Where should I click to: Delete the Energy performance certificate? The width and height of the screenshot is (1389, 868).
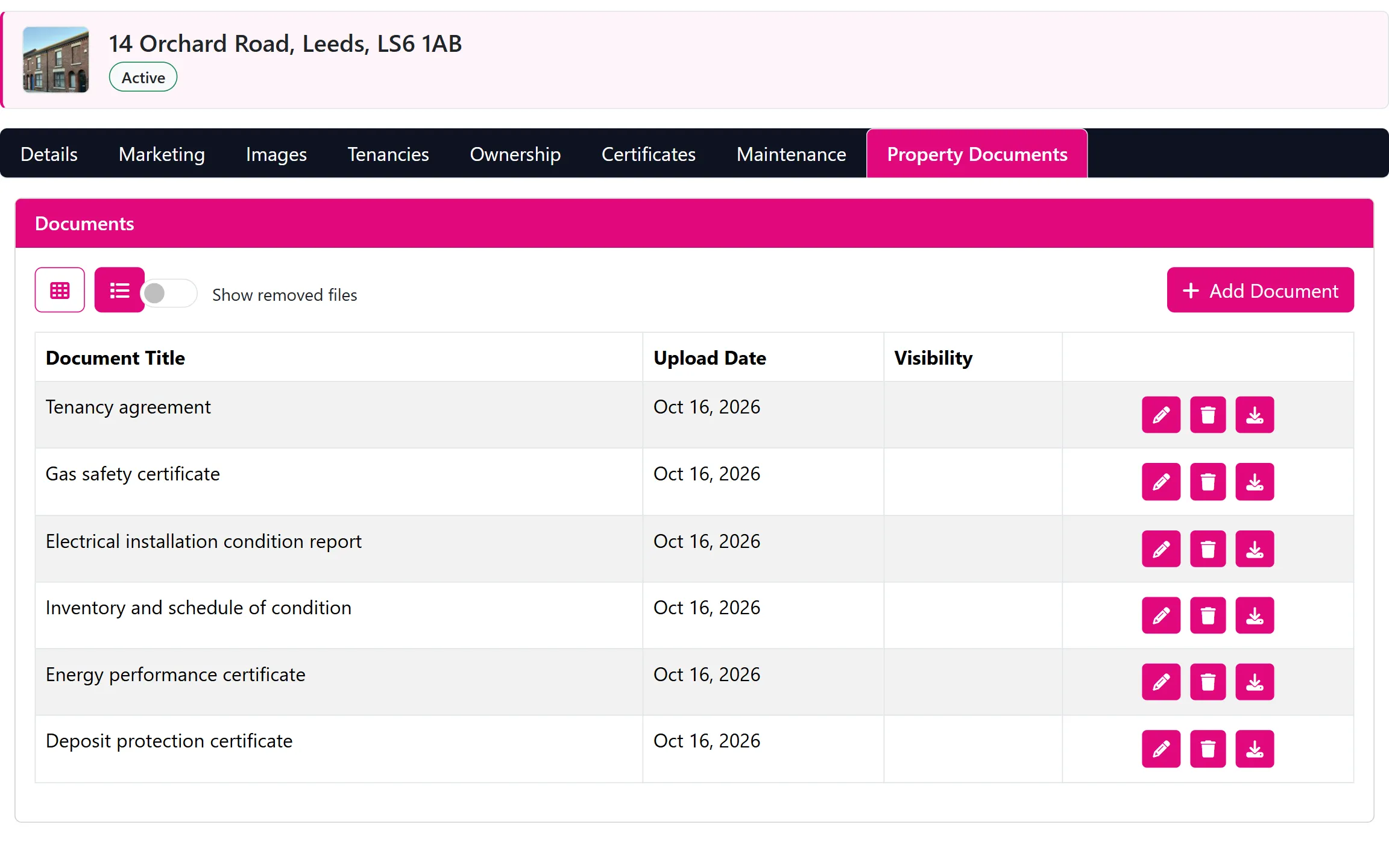coord(1208,682)
